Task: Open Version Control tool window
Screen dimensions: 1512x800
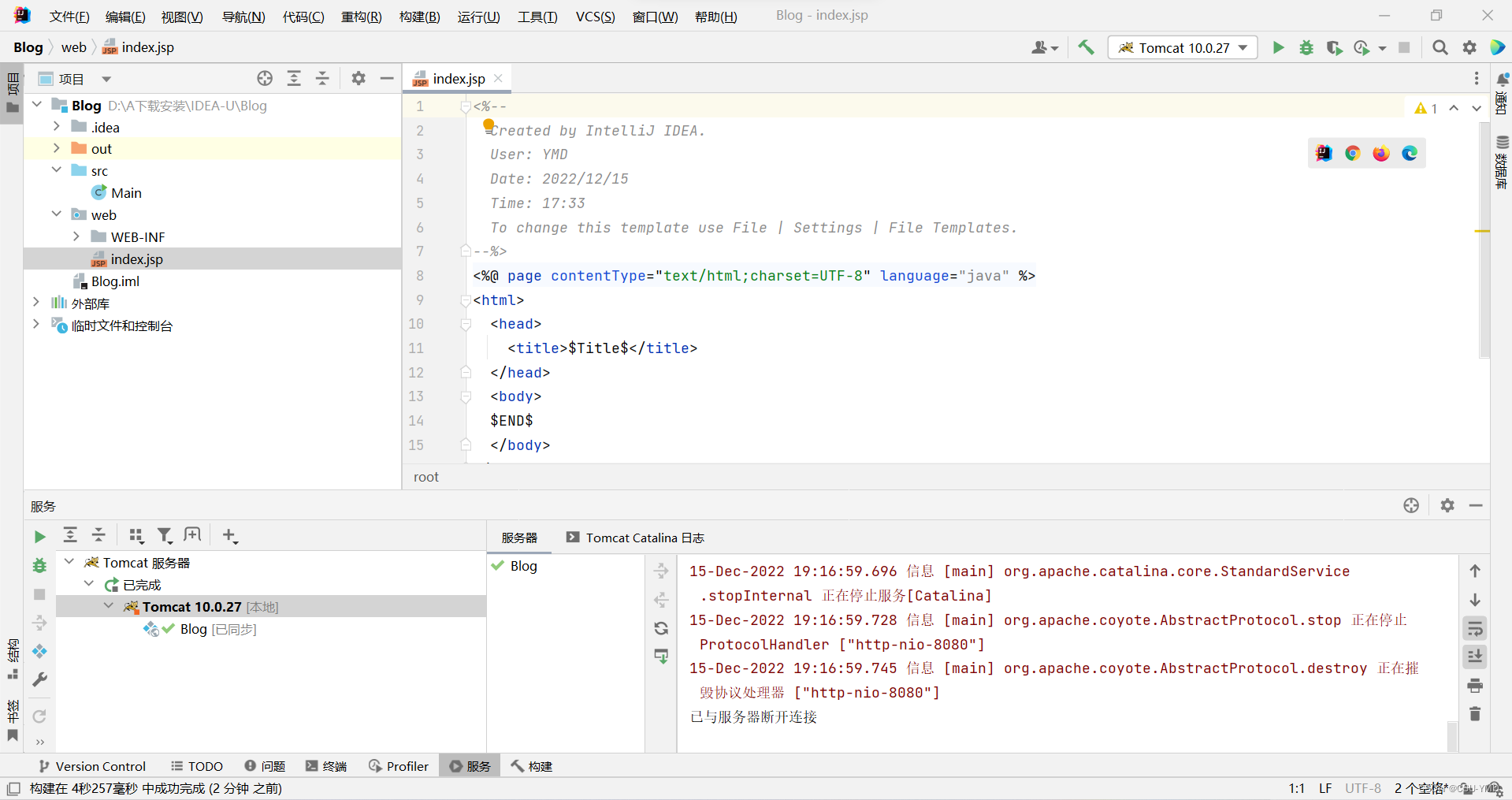Action: tap(91, 766)
